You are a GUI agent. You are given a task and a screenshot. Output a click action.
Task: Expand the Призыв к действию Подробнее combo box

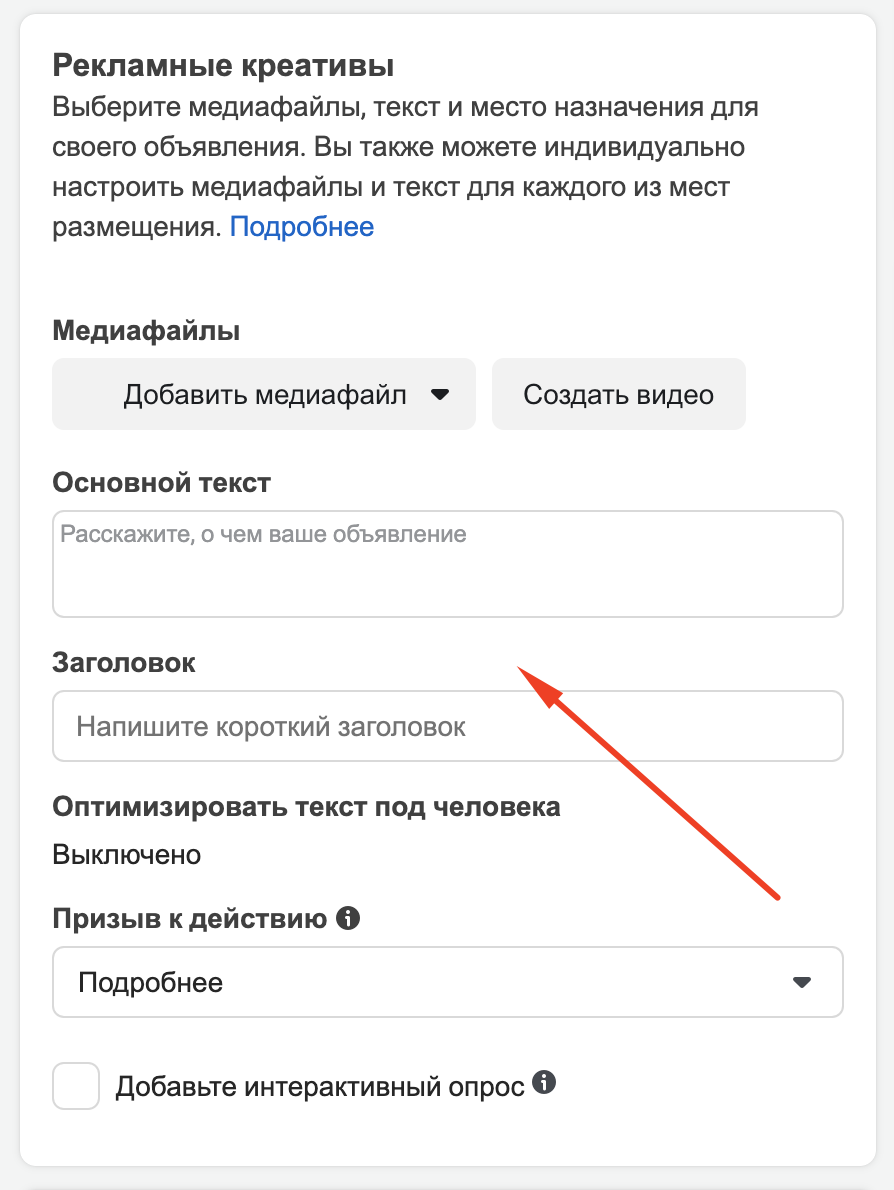(x=448, y=982)
